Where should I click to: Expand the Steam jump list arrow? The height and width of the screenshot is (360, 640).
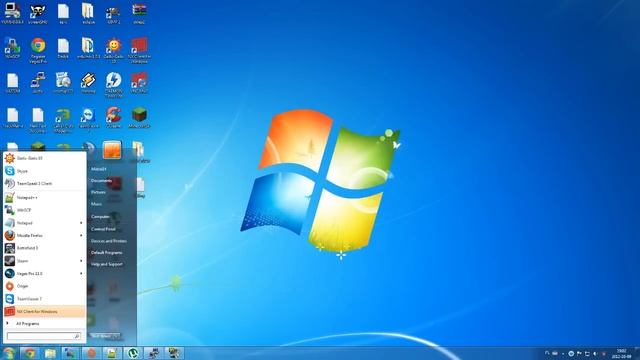tap(81, 261)
